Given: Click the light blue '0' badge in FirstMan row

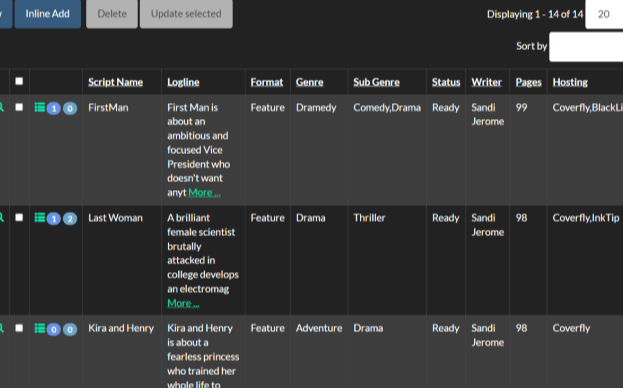Looking at the screenshot, I should click(70, 108).
